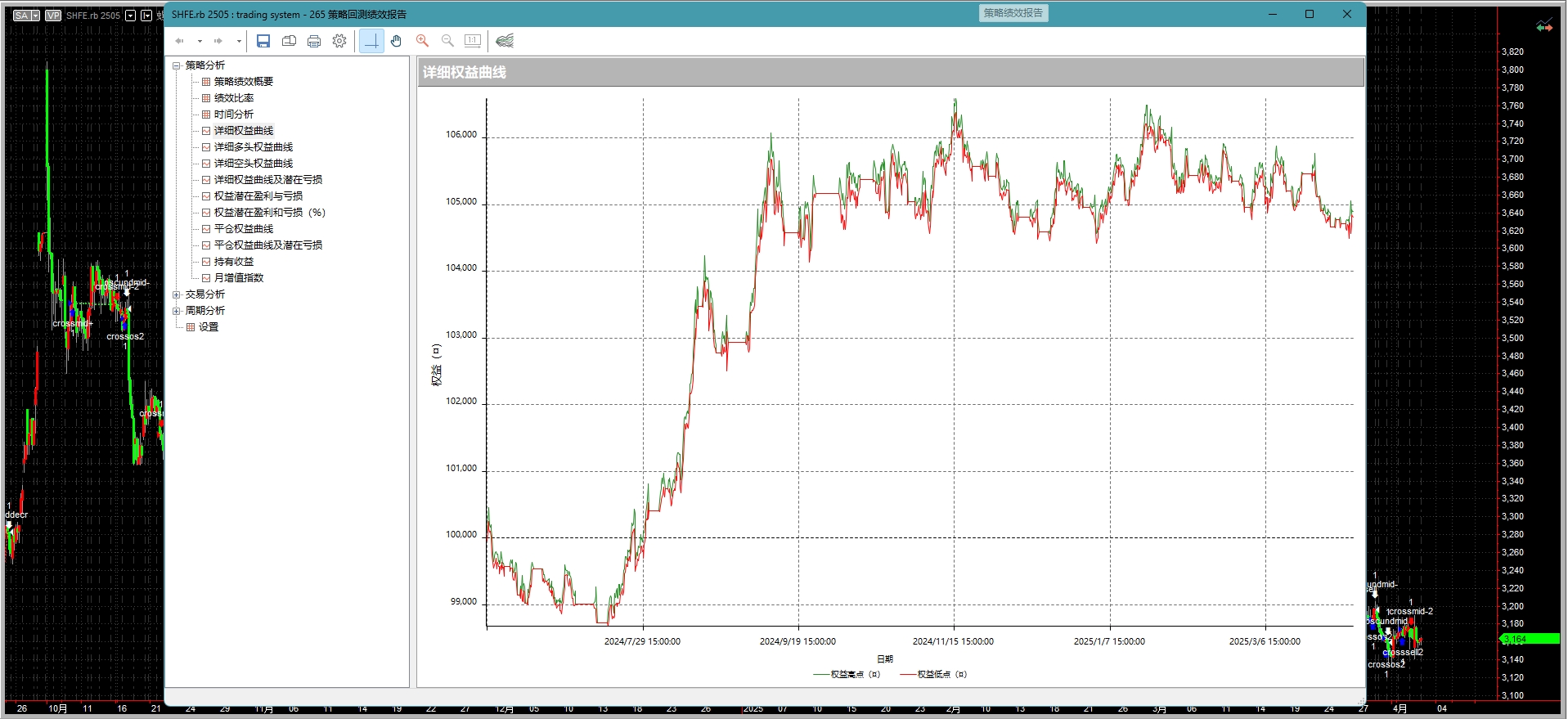Save the report with the floppy disk icon

click(263, 41)
